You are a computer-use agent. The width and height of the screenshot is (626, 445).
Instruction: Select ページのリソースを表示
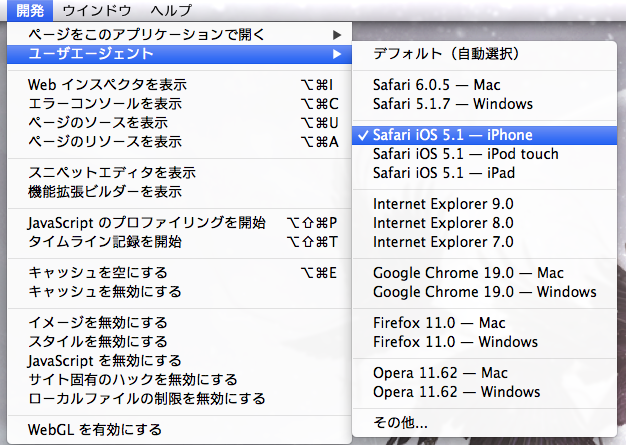[x=179, y=142]
